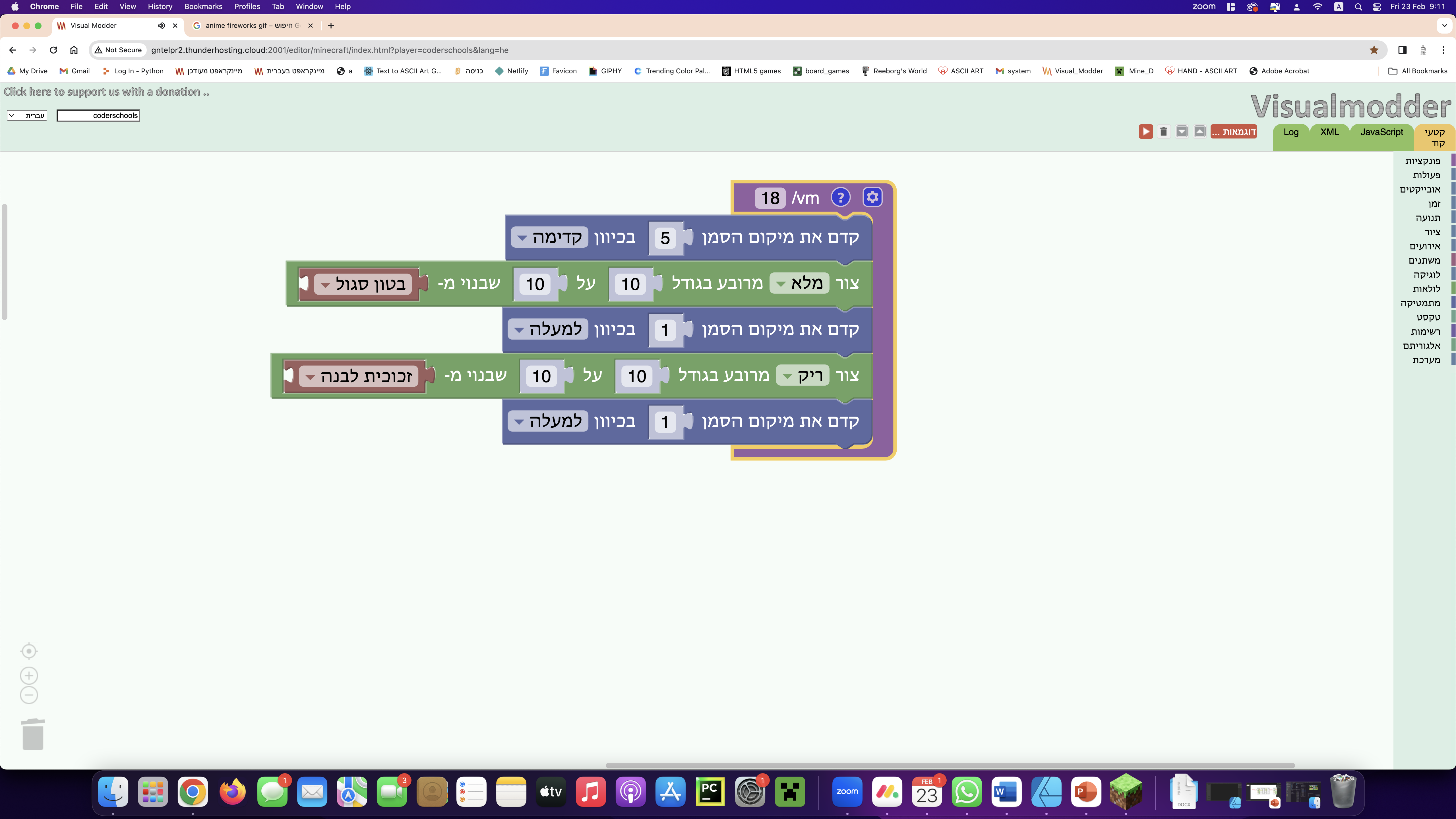
Task: Open the מלא fill-type dropdown
Action: (x=799, y=283)
